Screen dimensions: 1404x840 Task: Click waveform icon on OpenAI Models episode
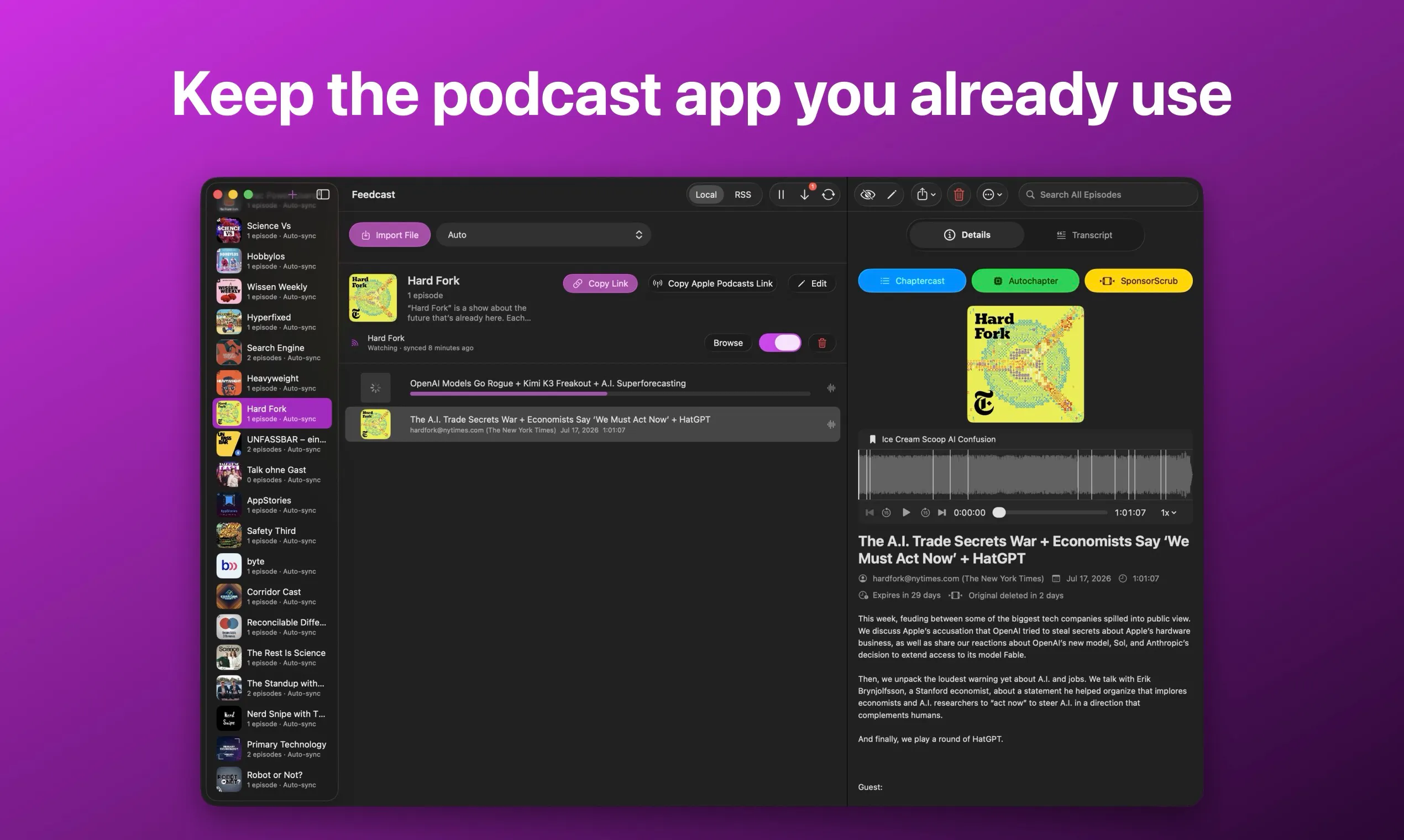830,388
